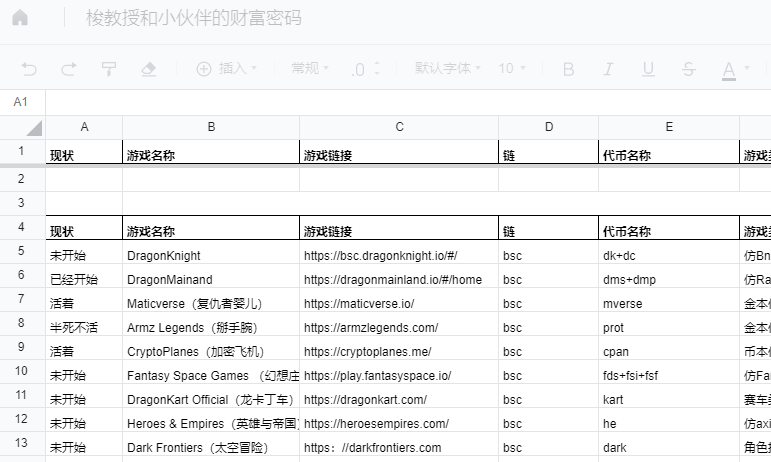This screenshot has width=771, height=462.
Task: Toggle underline formatting
Action: pos(648,69)
